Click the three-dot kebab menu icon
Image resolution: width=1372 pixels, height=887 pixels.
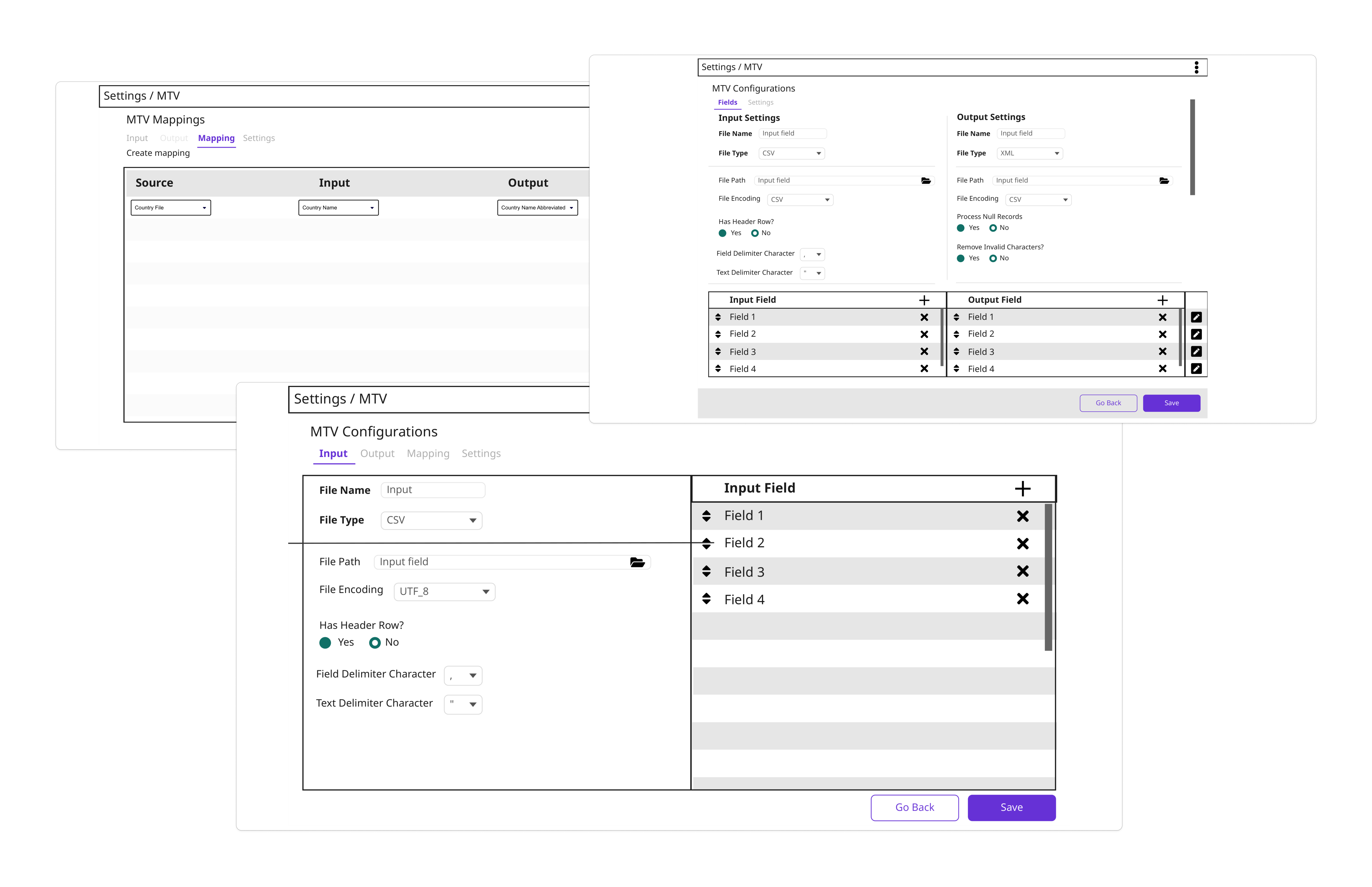(1196, 67)
